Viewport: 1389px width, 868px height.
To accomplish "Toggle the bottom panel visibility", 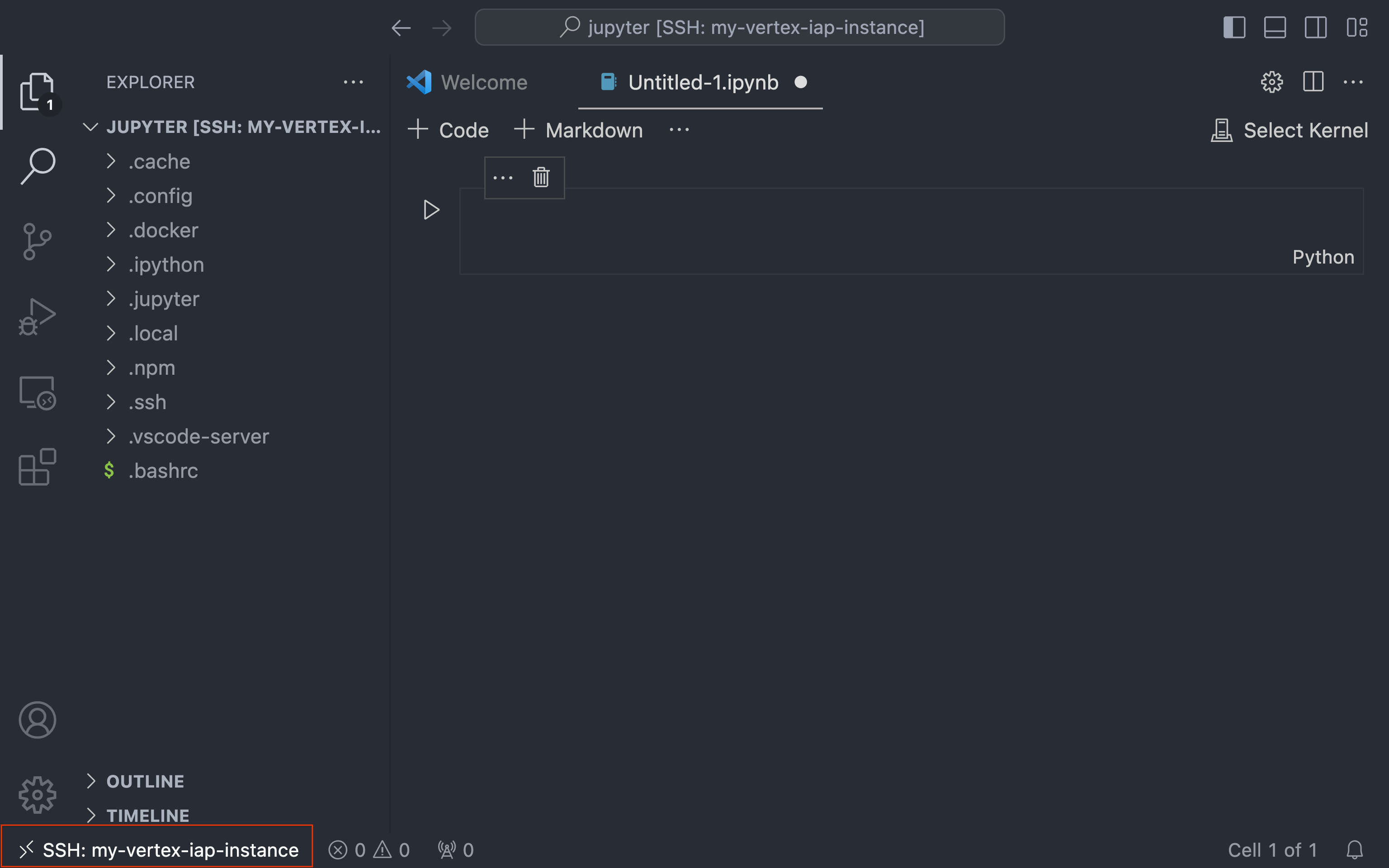I will pos(1275,28).
